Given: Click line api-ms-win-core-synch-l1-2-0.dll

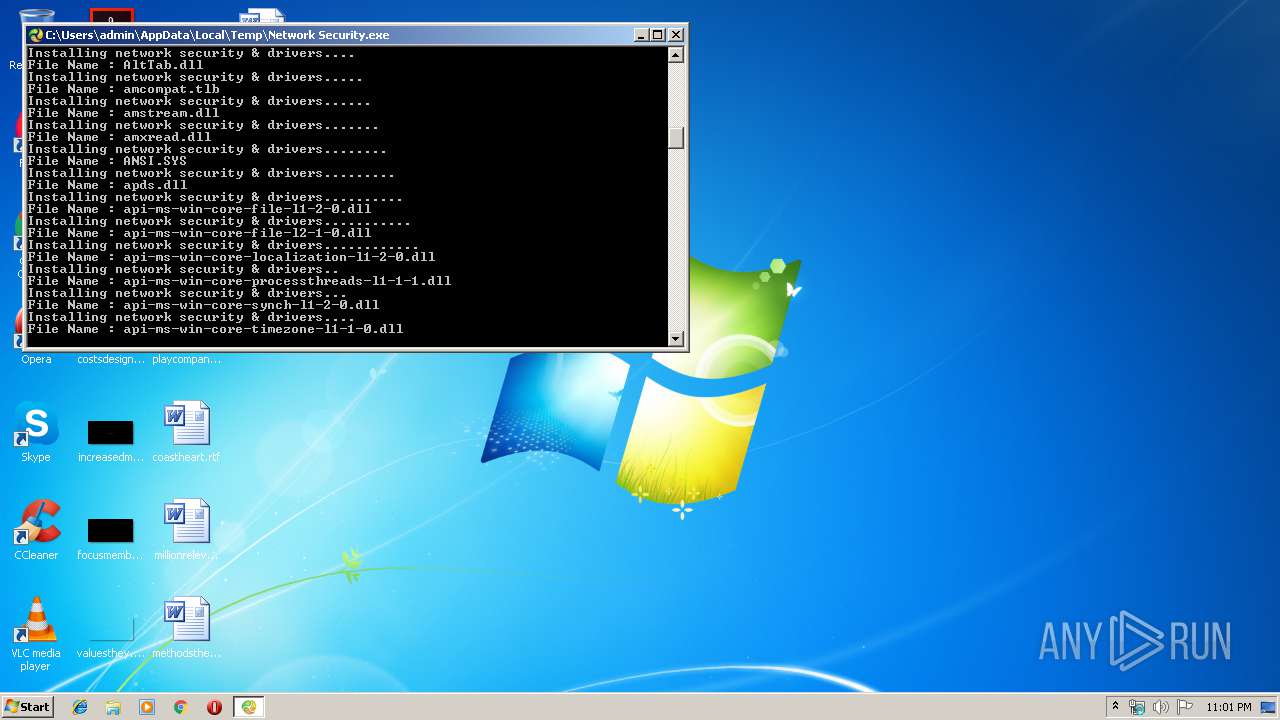Looking at the screenshot, I should click(203, 305).
